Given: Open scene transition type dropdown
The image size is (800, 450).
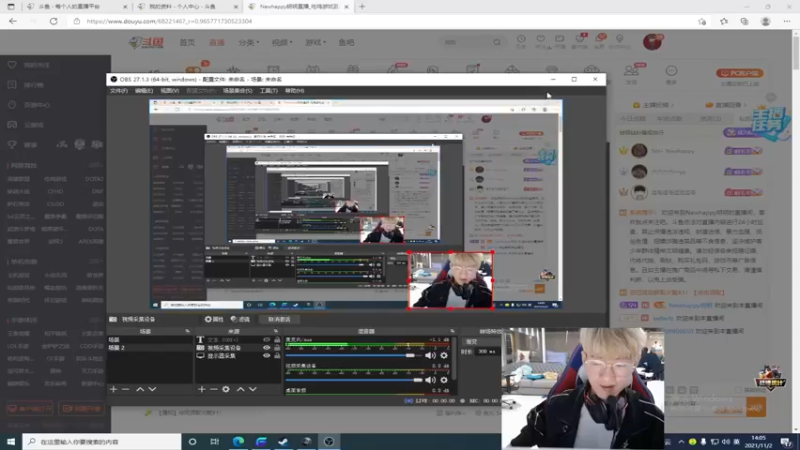Looking at the screenshot, I should (x=480, y=341).
